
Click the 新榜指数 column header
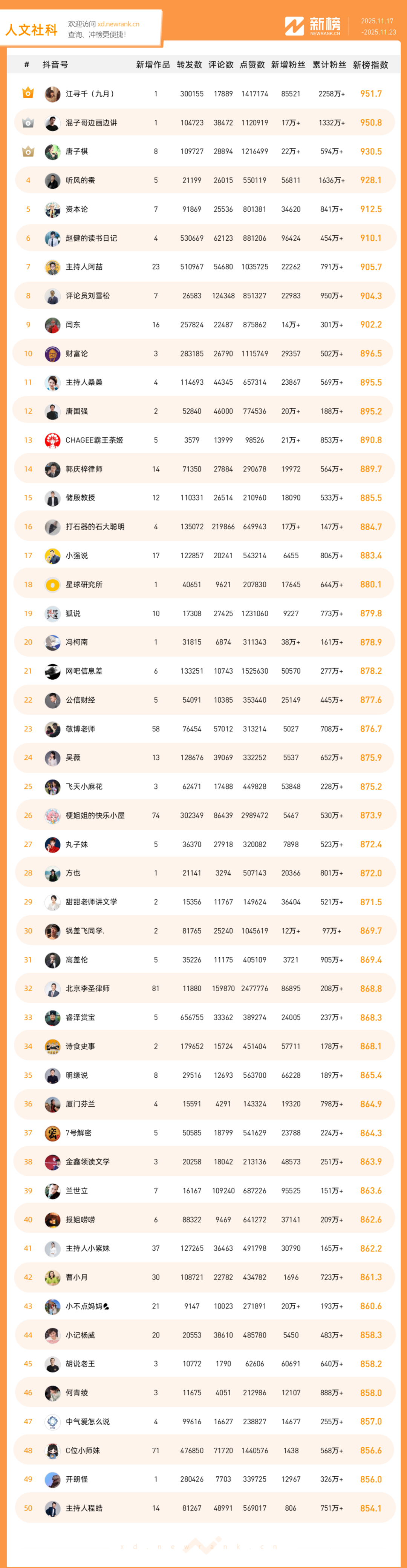pos(370,65)
